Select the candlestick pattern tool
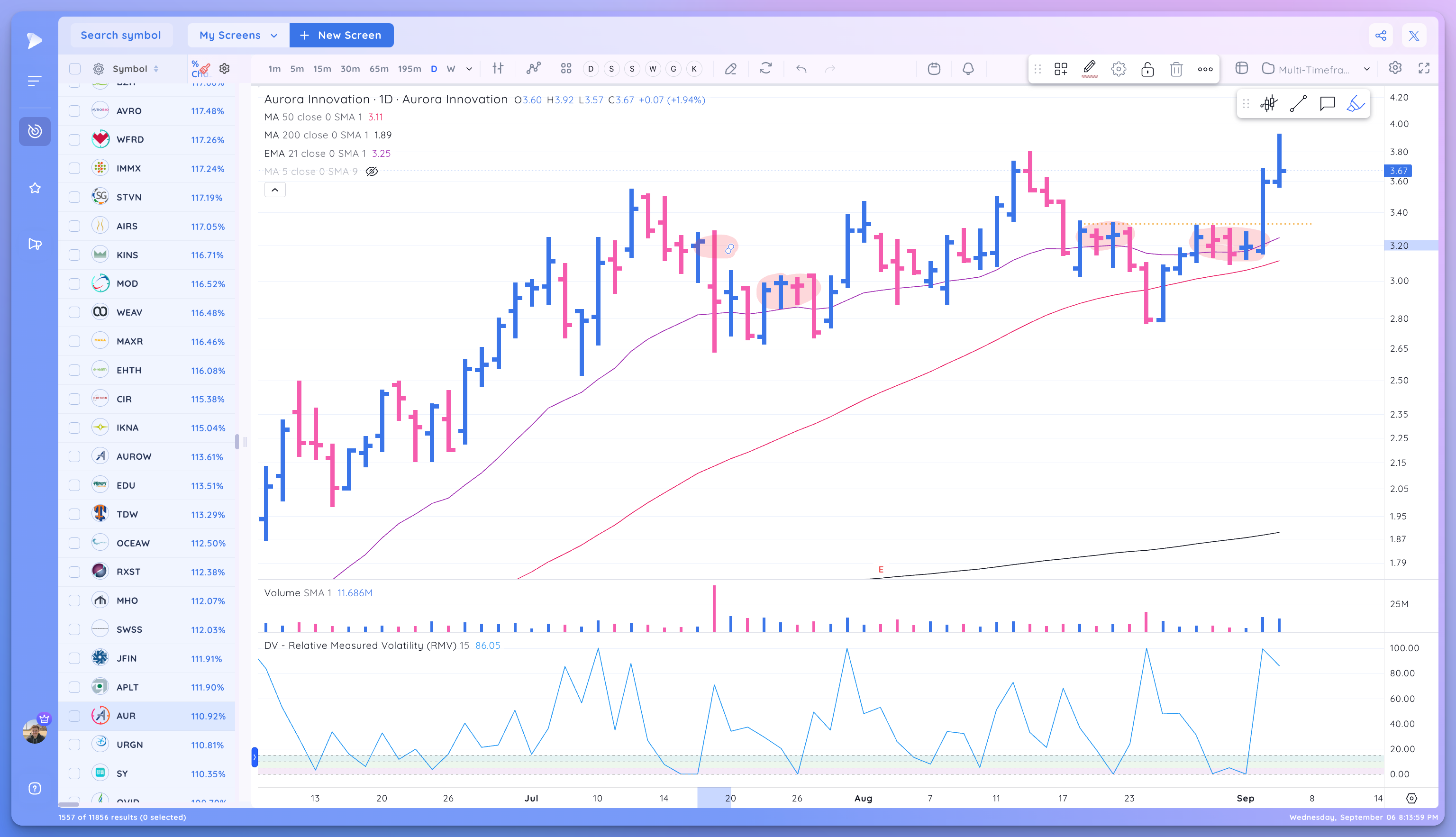The width and height of the screenshot is (1456, 837). tap(1269, 103)
